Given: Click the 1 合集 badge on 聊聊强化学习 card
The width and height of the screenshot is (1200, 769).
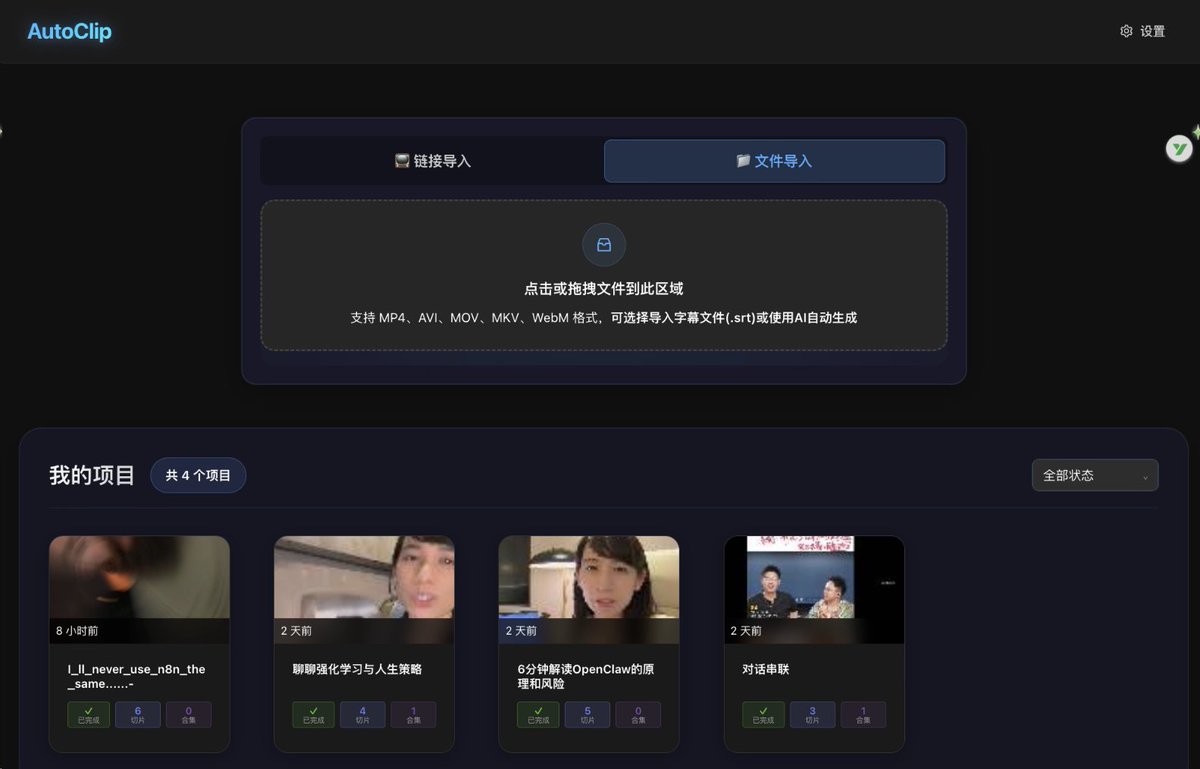Looking at the screenshot, I should click(413, 715).
